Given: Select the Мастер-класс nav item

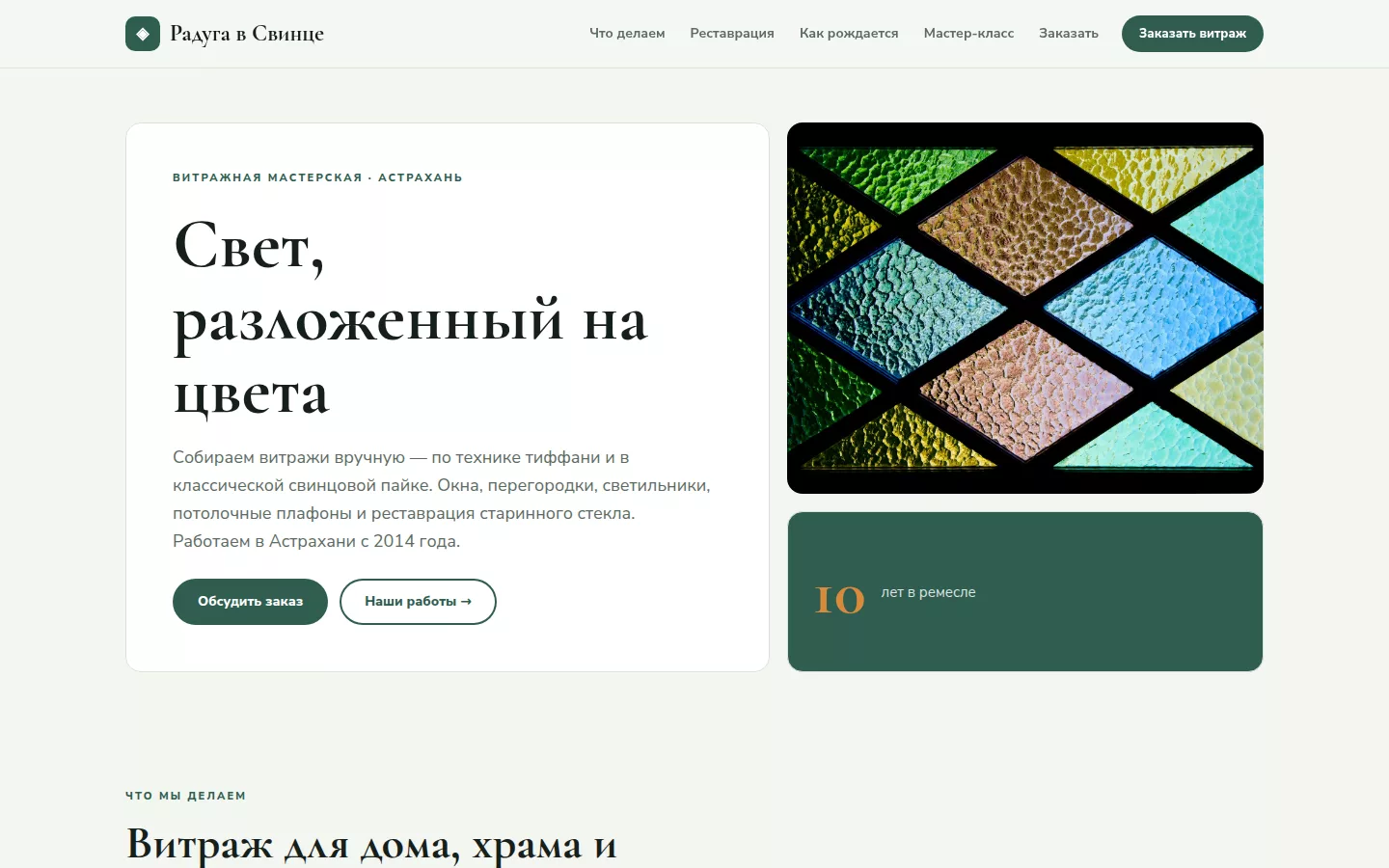Looking at the screenshot, I should (x=968, y=33).
